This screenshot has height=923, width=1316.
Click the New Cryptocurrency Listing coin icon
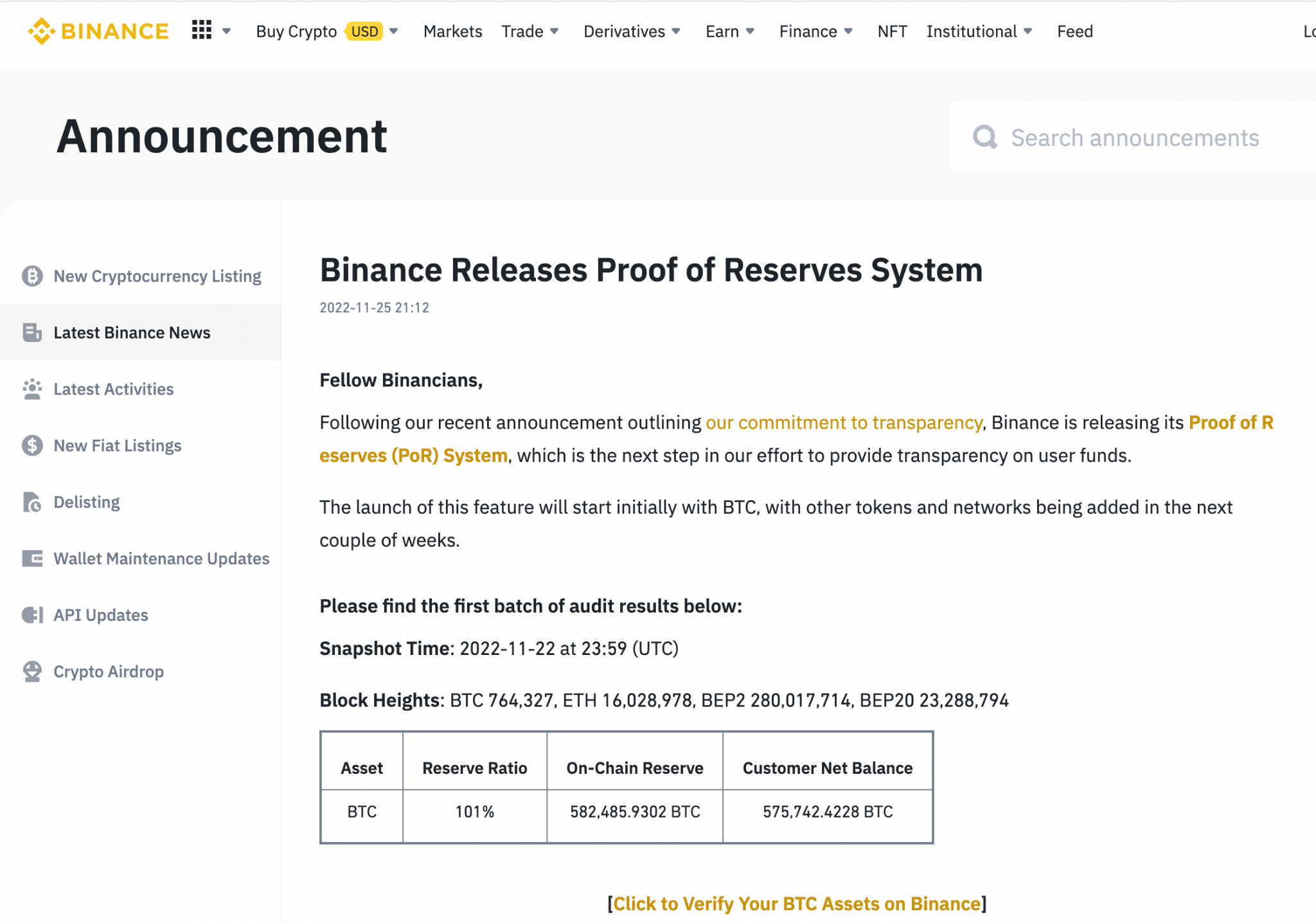coord(32,276)
